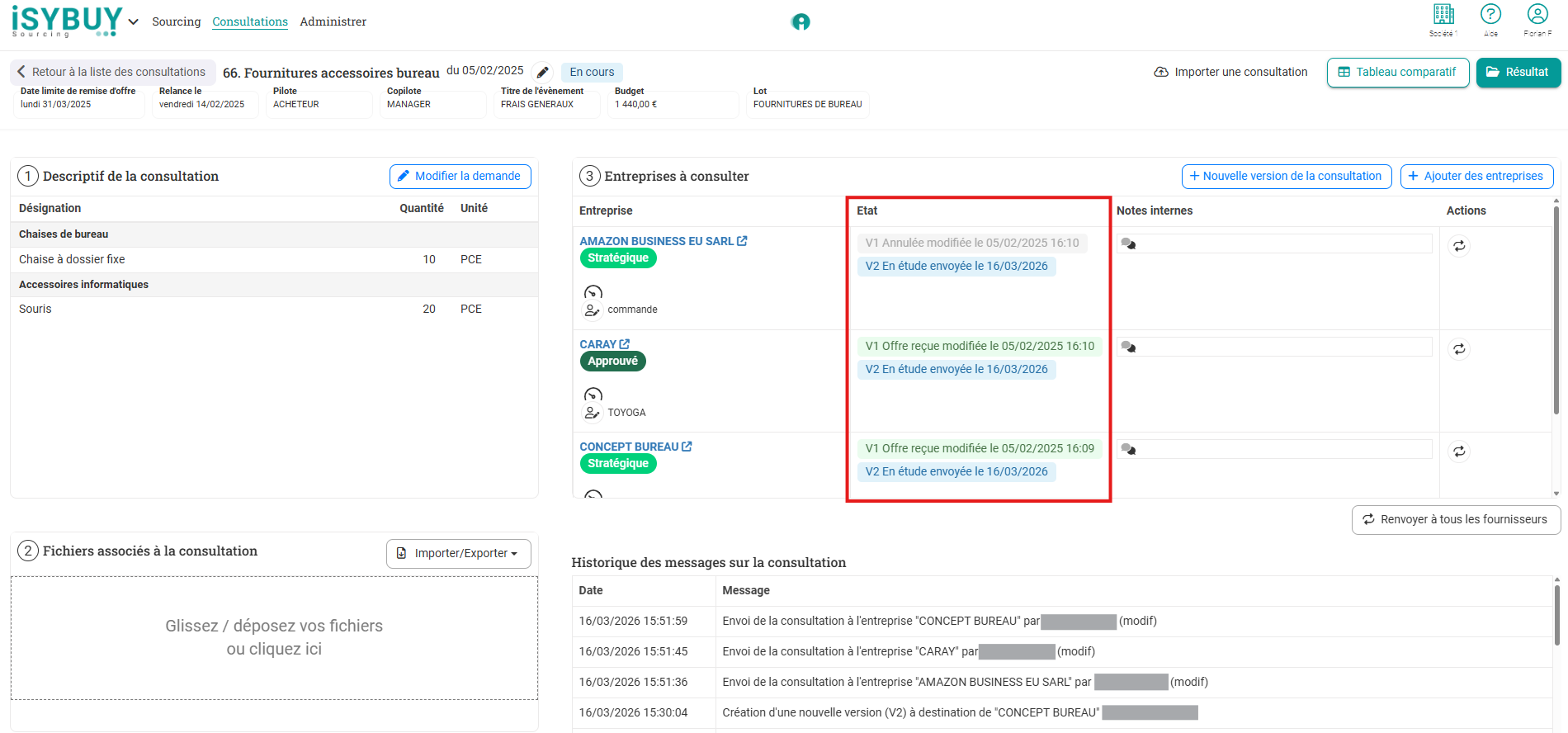This screenshot has height=733, width=1568.
Task: Click the Accessoires informatiques group header
Action: 274,285
